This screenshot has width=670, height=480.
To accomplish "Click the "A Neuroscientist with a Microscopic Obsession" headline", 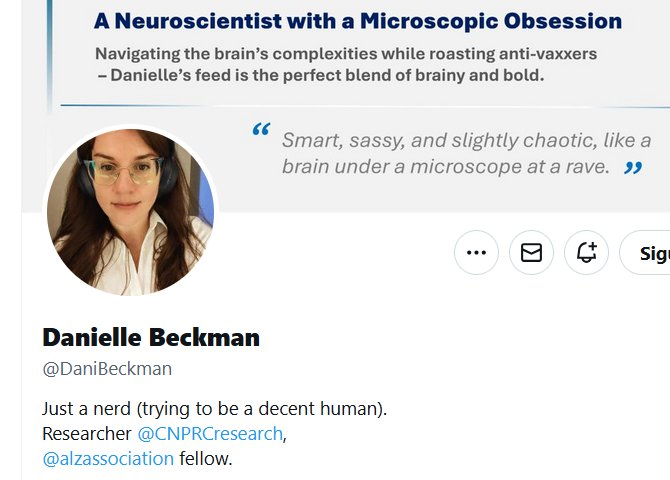I will [x=358, y=21].
